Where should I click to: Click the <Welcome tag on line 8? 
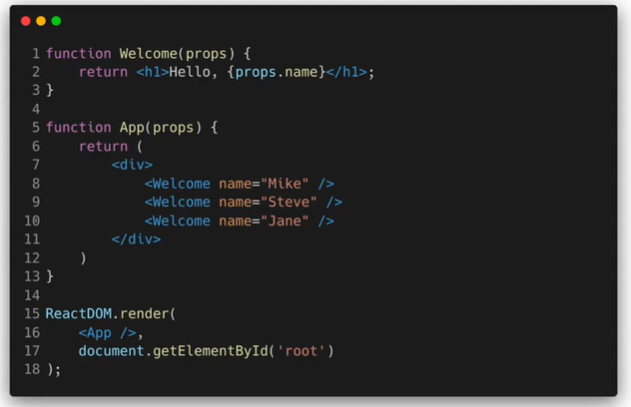click(177, 184)
